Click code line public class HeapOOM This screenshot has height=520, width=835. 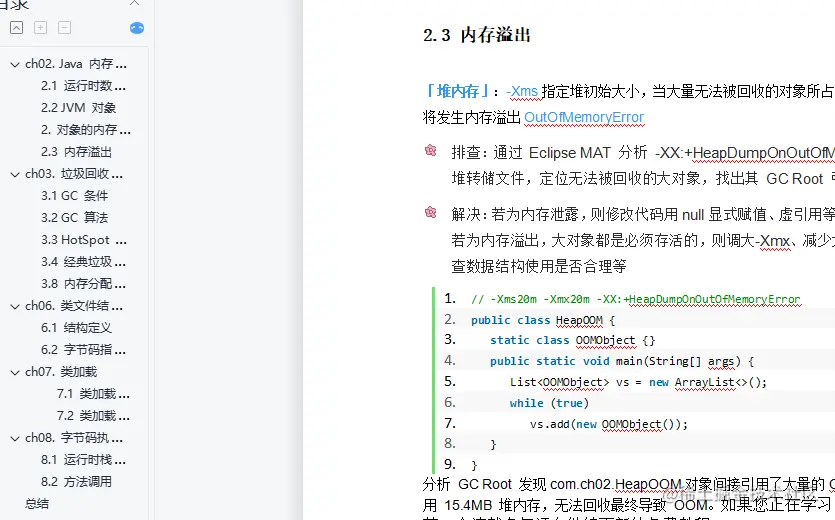[543, 320]
